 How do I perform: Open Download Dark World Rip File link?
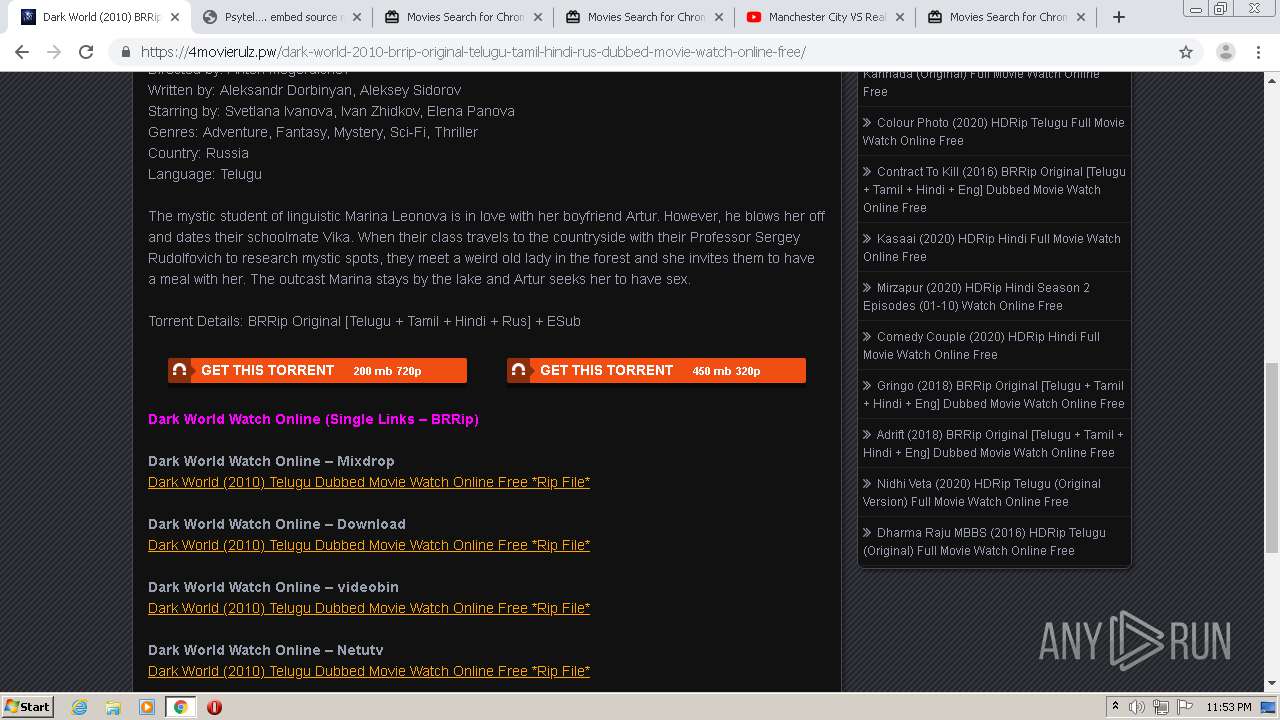tap(369, 545)
